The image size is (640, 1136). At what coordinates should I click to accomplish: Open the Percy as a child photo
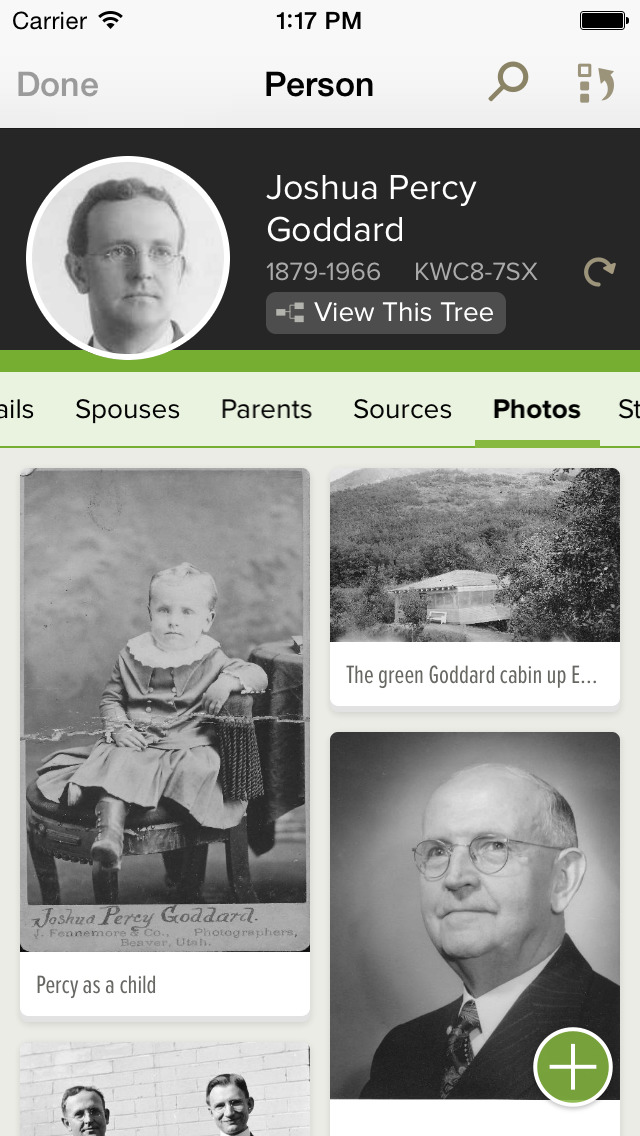click(x=165, y=742)
